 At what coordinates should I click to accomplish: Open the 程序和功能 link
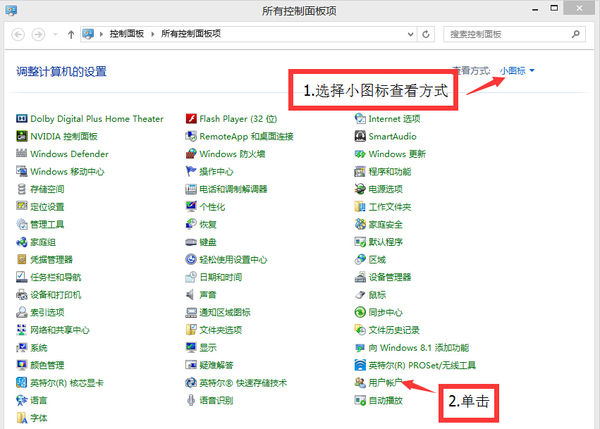click(x=390, y=171)
